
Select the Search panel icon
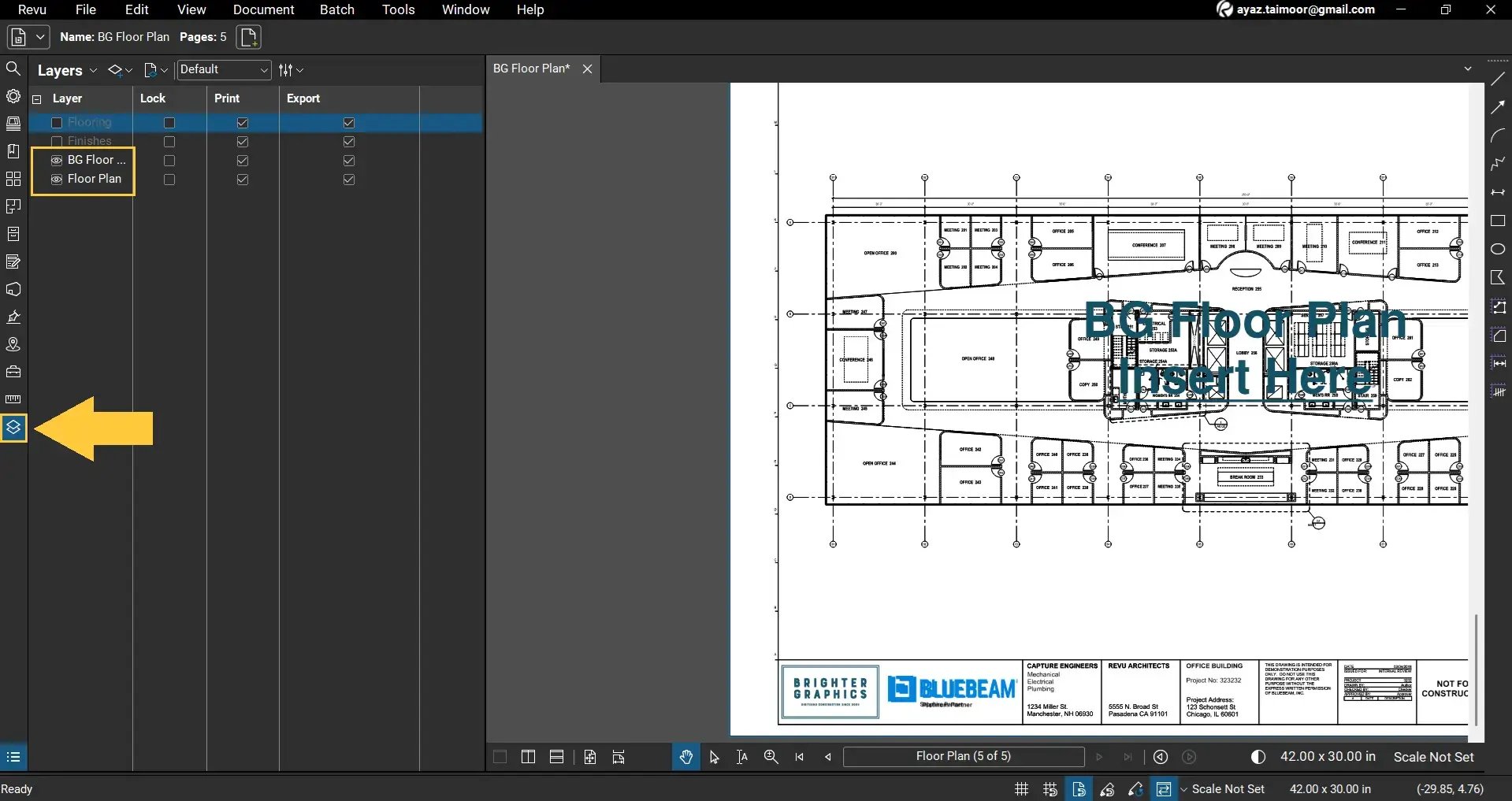13,69
